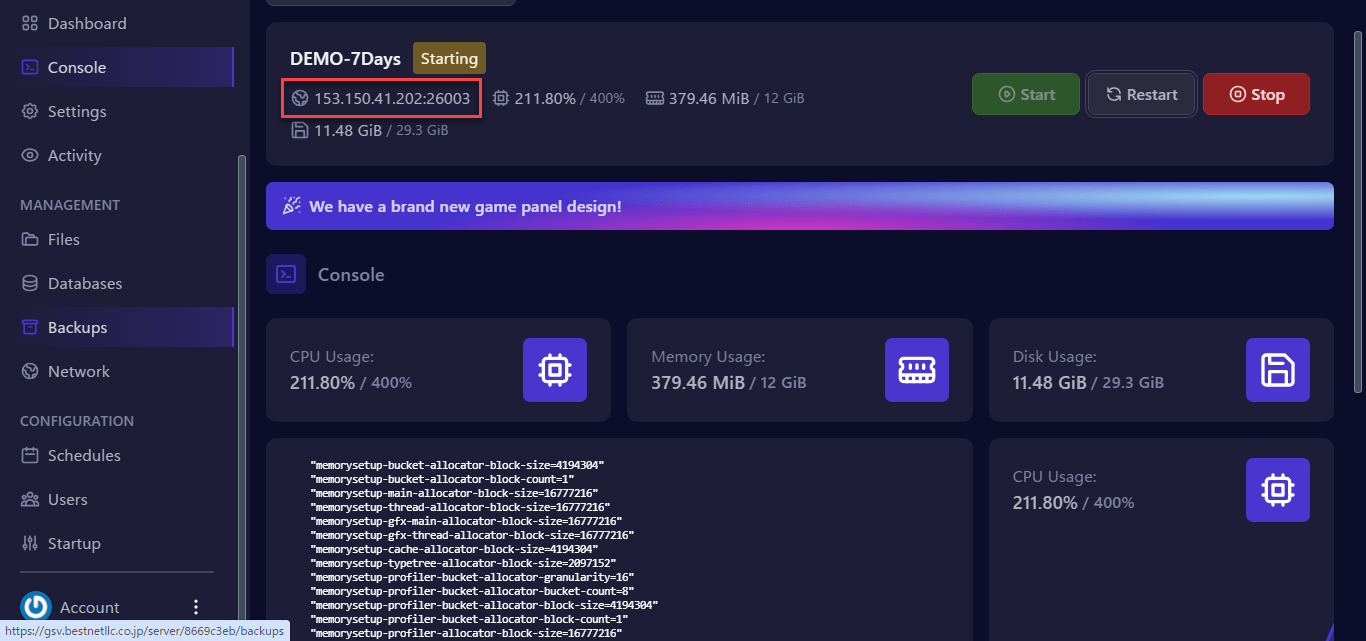Click the Console terminal icon in the sidebar

click(x=30, y=67)
